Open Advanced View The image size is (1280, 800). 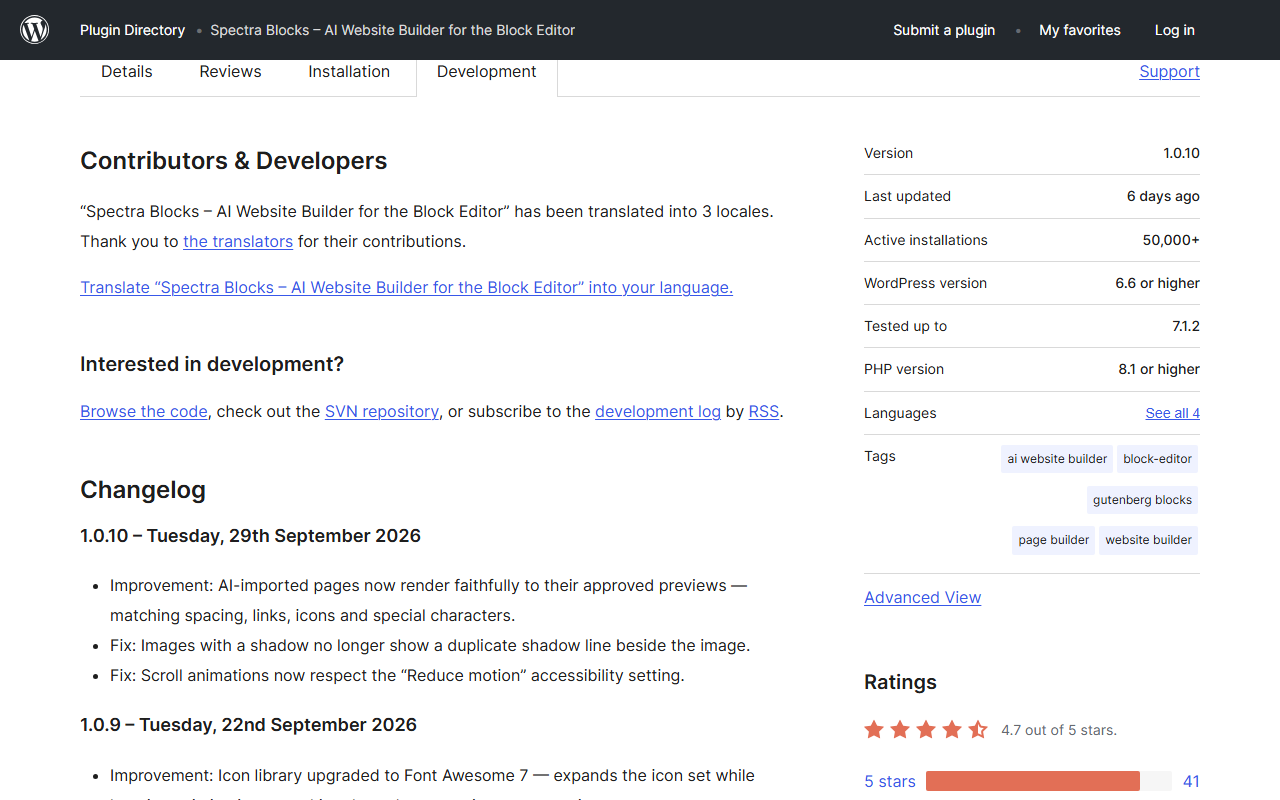pyautogui.click(x=922, y=597)
